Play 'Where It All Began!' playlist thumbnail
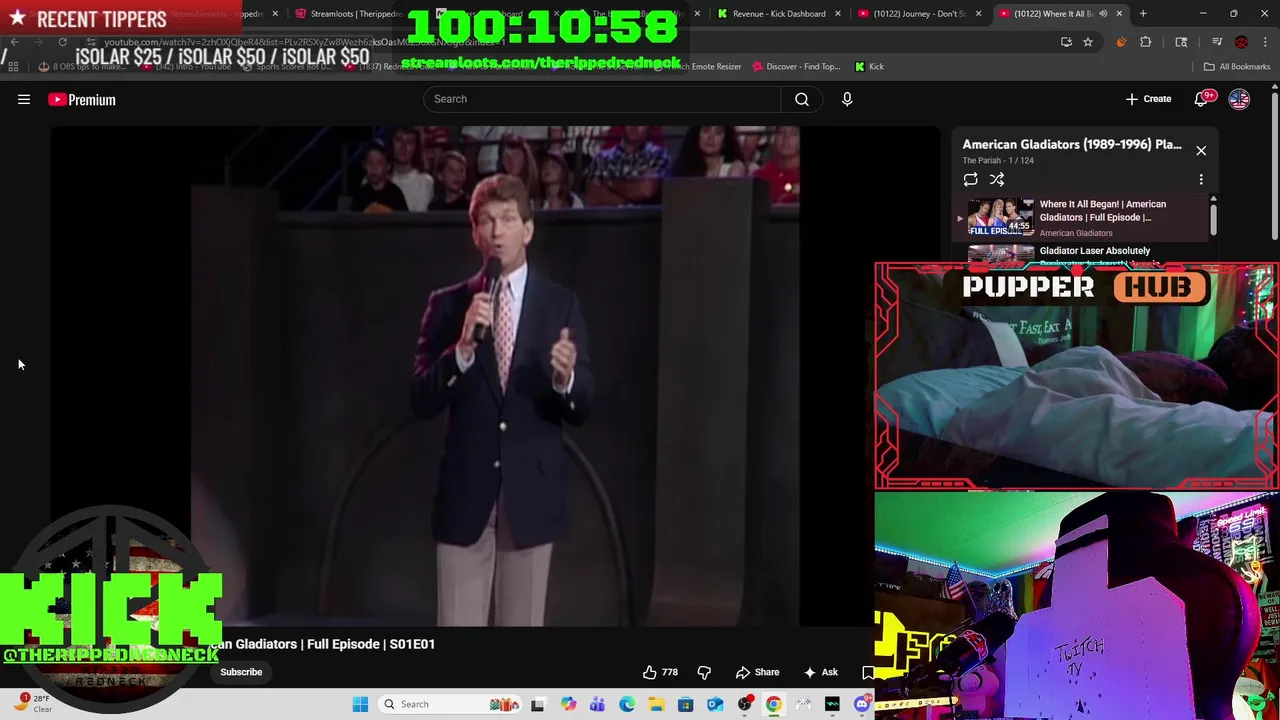1280x720 pixels. click(1000, 217)
